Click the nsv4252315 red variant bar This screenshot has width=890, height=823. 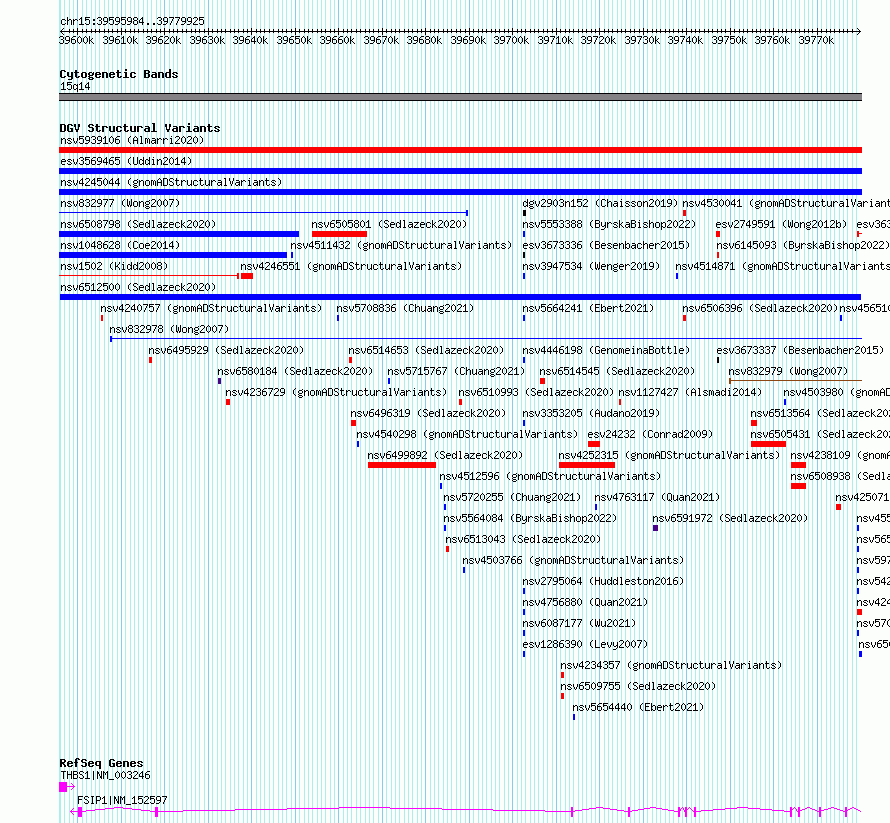(x=587, y=465)
